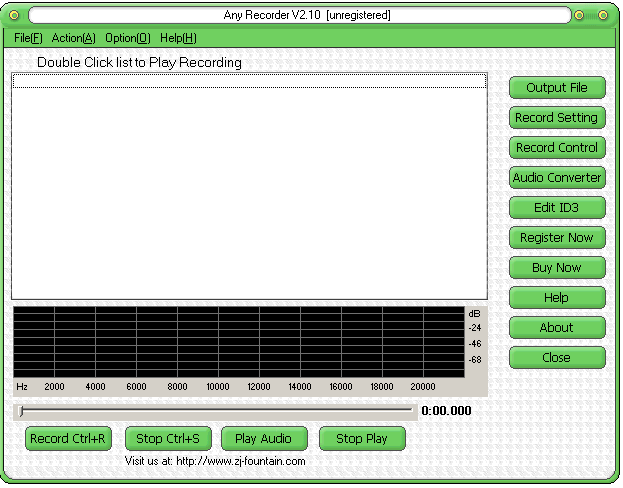Launch the Audio Converter
This screenshot has width=623, height=488.
click(557, 178)
